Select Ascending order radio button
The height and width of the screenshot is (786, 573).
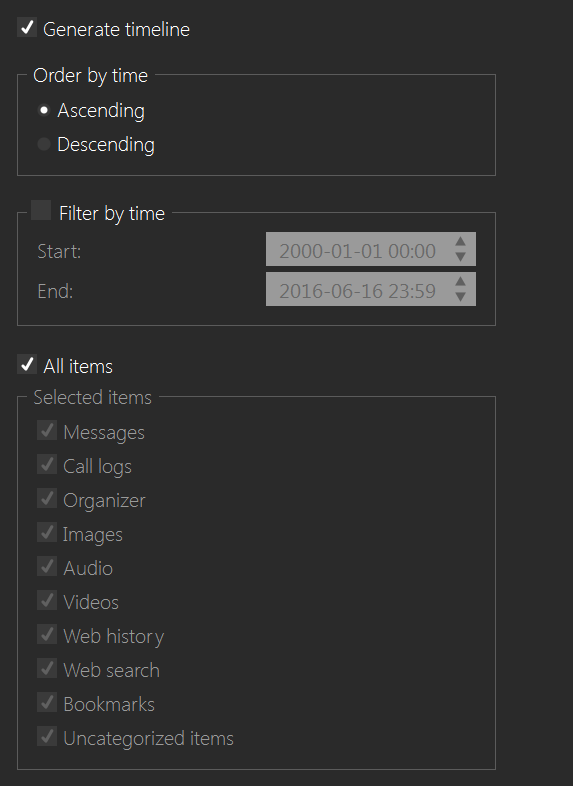[44, 110]
